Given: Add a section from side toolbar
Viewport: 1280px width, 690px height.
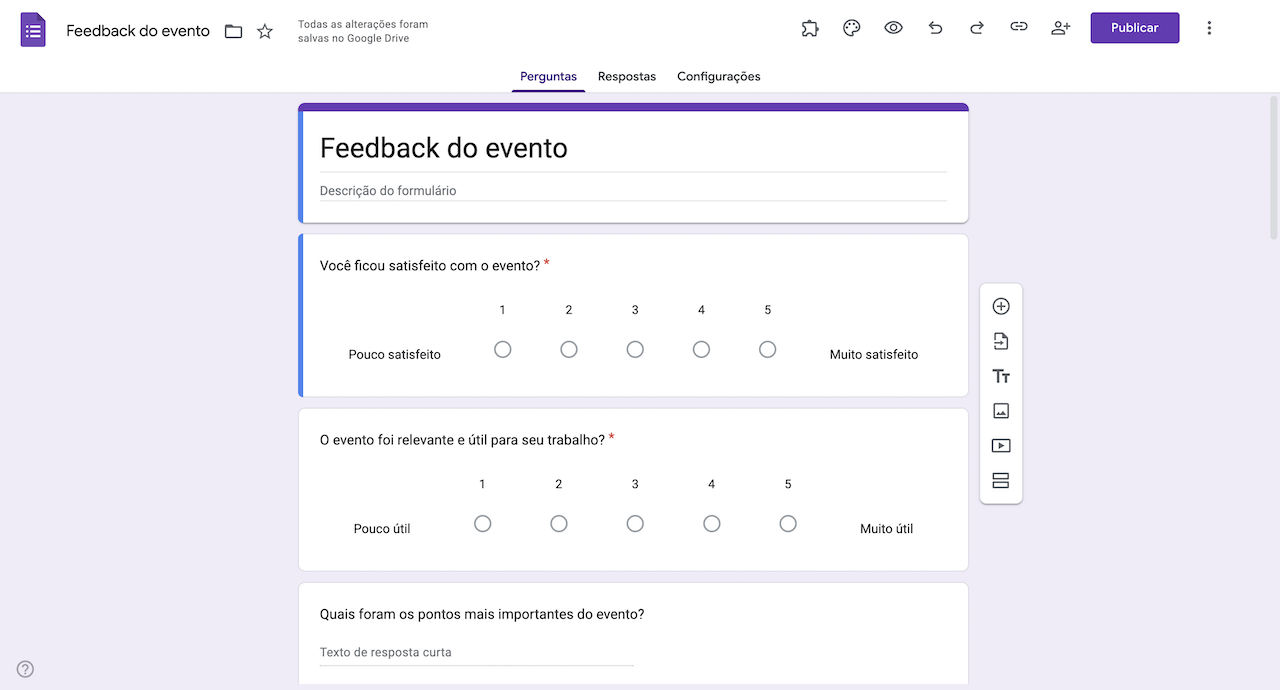Looking at the screenshot, I should tap(1001, 481).
